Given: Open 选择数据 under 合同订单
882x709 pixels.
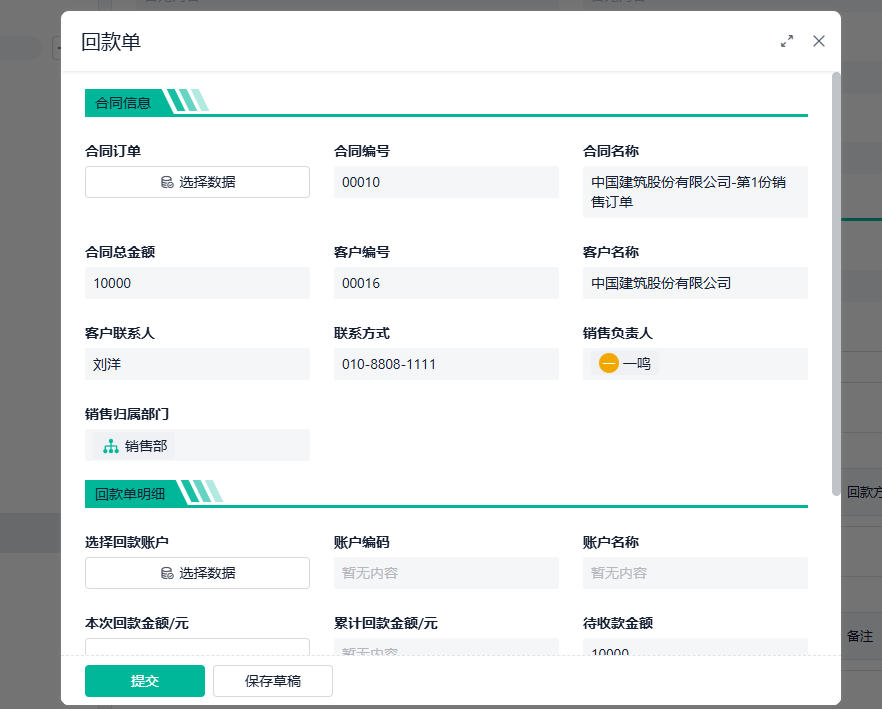Looking at the screenshot, I should click(197, 182).
